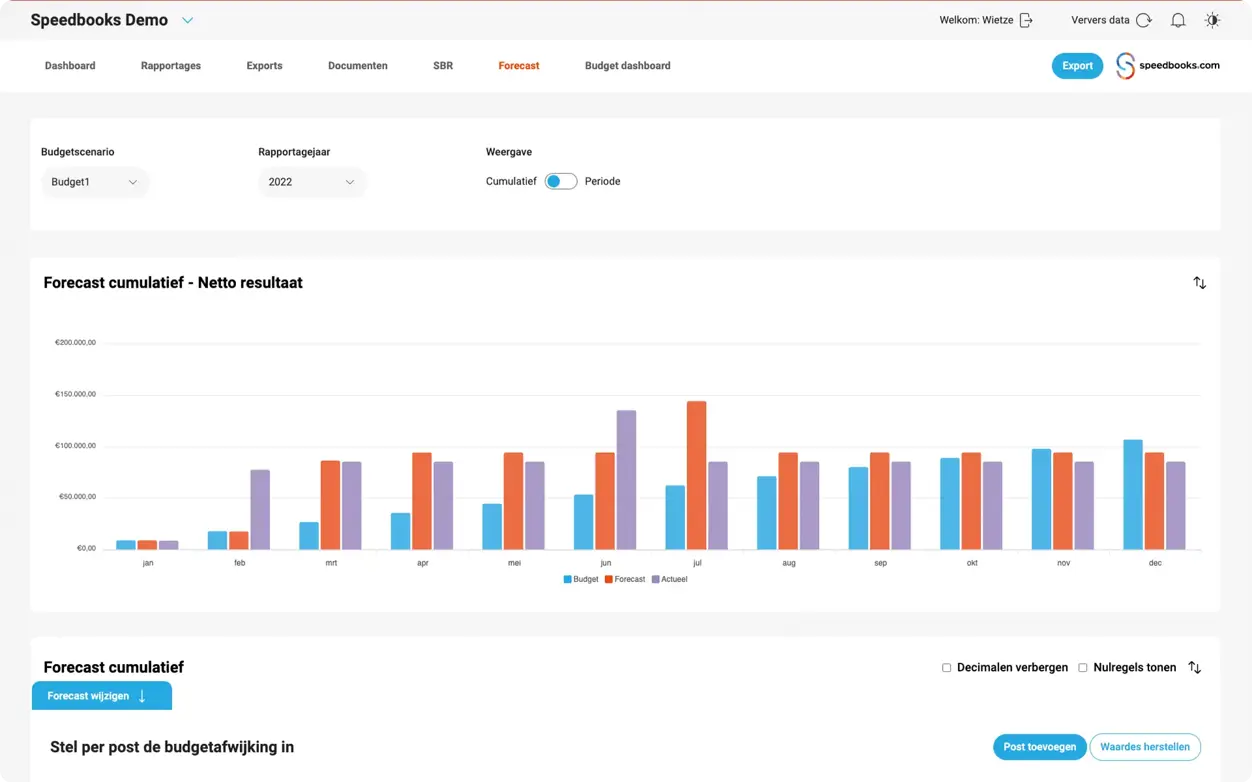This screenshot has height=782, width=1252.
Task: Switch to the Rapportages tab
Action: [171, 66]
